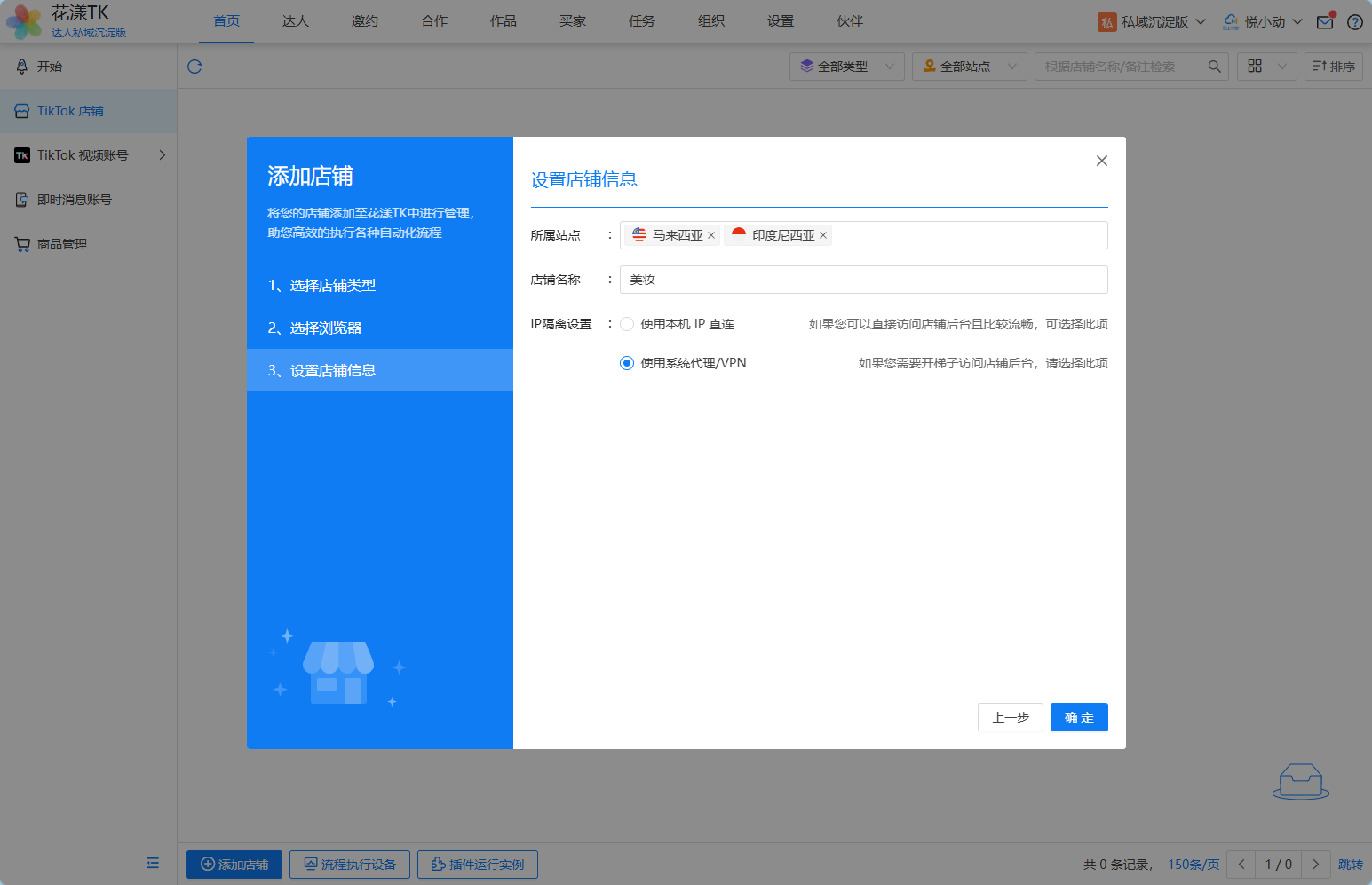This screenshot has height=885, width=1372.
Task: Select 使用系统代理/VPN radio option
Action: coord(627,363)
